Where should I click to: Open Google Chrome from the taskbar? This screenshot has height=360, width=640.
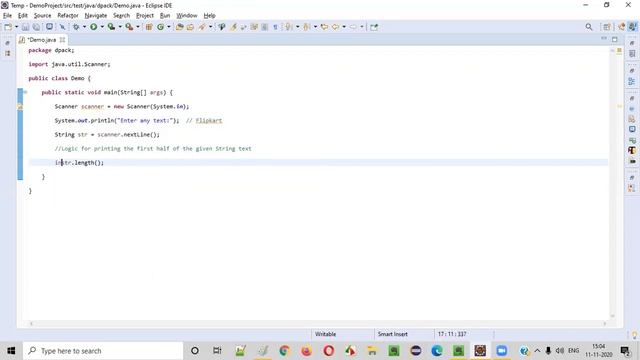(x=284, y=351)
